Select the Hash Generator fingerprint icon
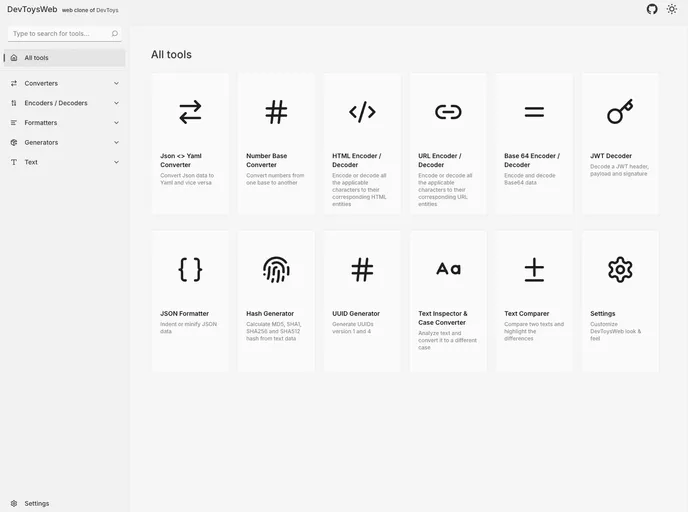The width and height of the screenshot is (688, 512). coord(276,269)
